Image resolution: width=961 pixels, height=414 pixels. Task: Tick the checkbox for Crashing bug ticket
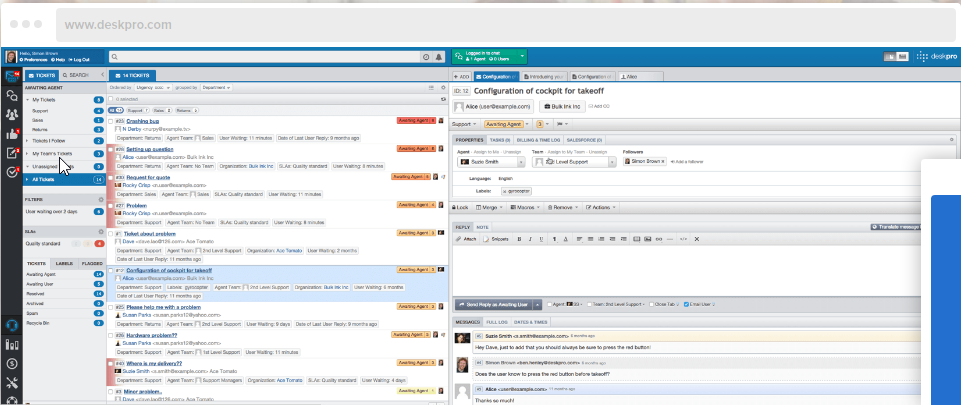point(110,120)
